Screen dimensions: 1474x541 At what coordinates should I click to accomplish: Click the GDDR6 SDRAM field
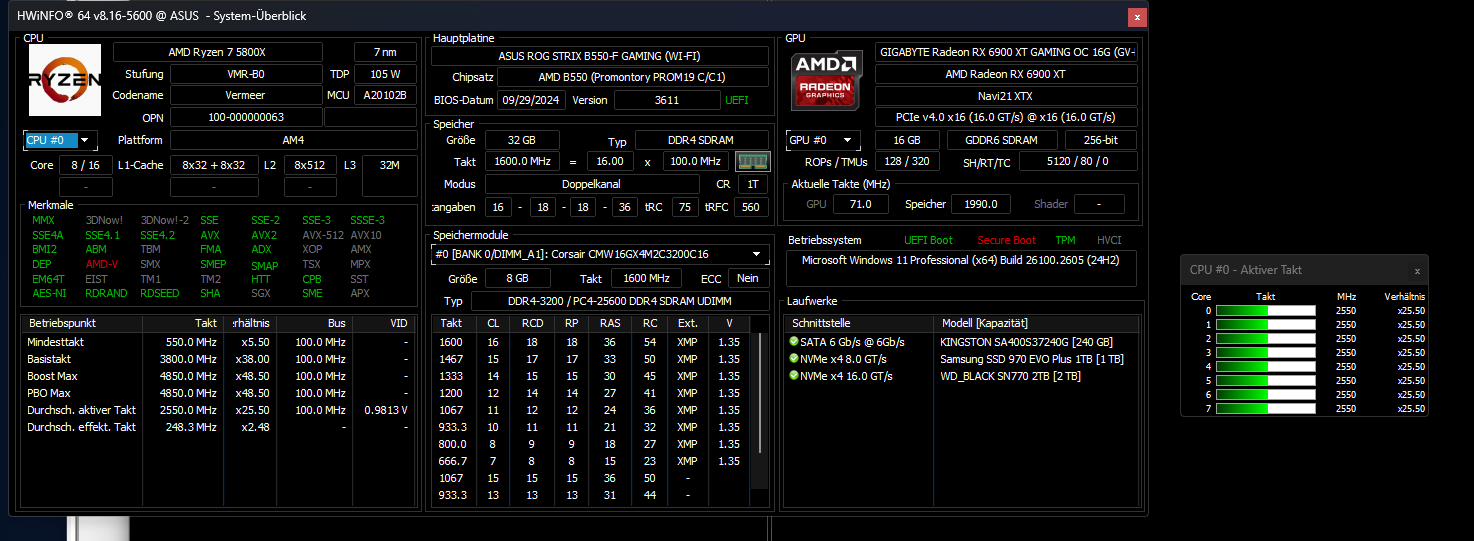click(1002, 140)
